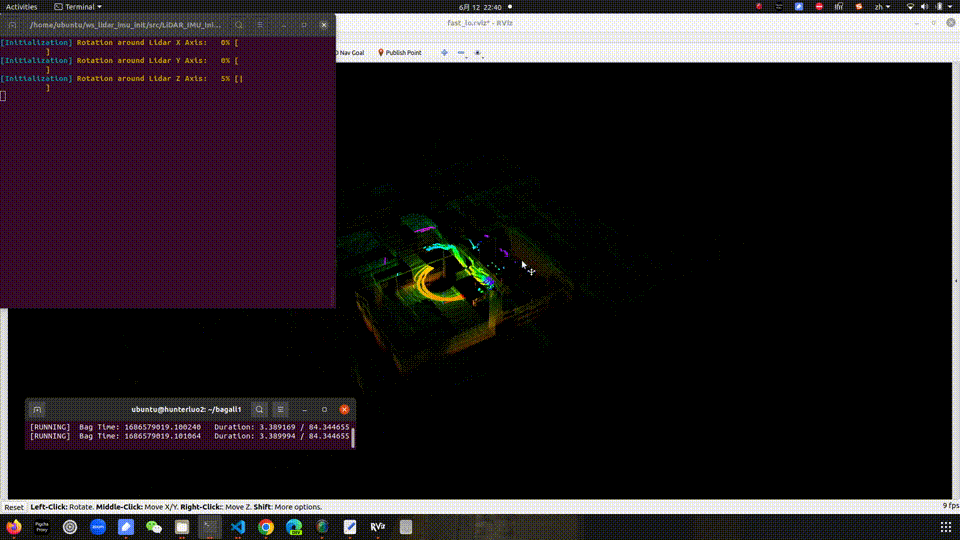Launch Firefox from the dock
The height and width of the screenshot is (540, 960).
tap(13, 527)
